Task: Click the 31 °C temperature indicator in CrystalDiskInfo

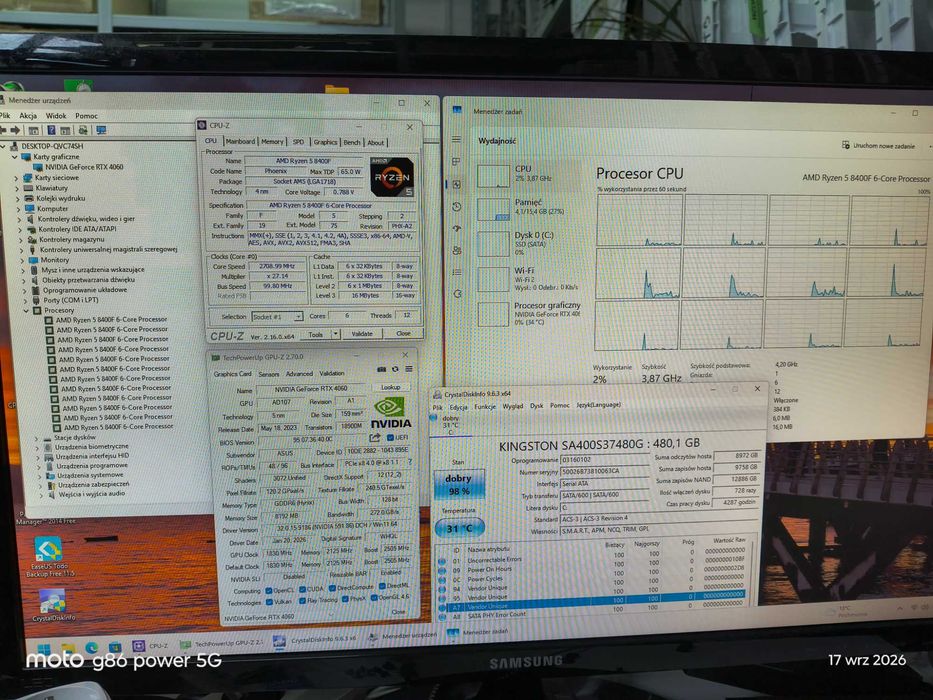Action: 459,528
